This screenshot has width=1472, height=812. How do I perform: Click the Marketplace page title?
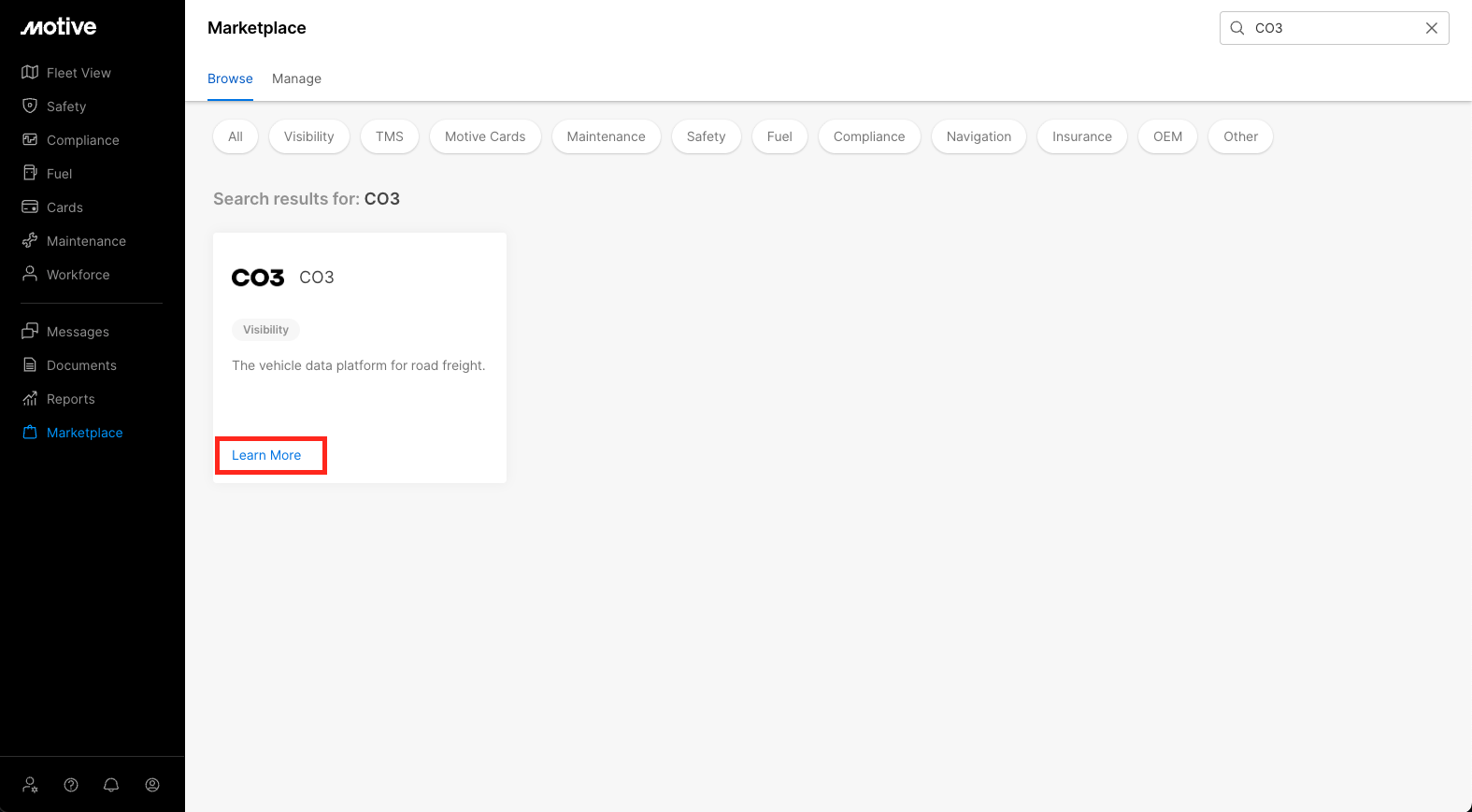coord(257,28)
